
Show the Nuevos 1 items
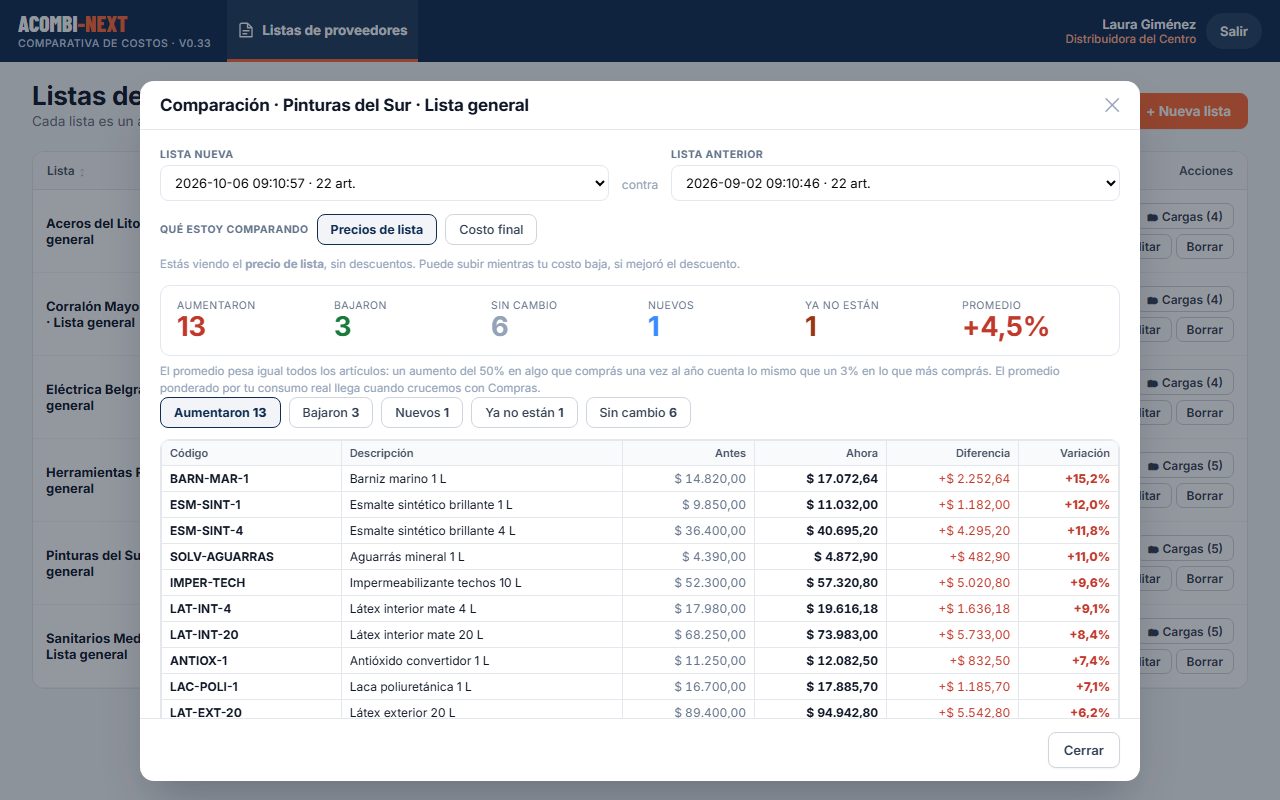[422, 412]
